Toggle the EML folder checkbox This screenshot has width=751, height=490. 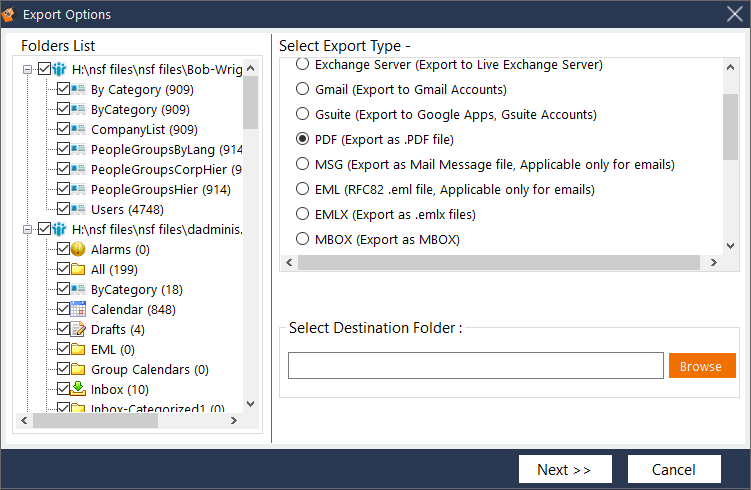click(x=63, y=349)
